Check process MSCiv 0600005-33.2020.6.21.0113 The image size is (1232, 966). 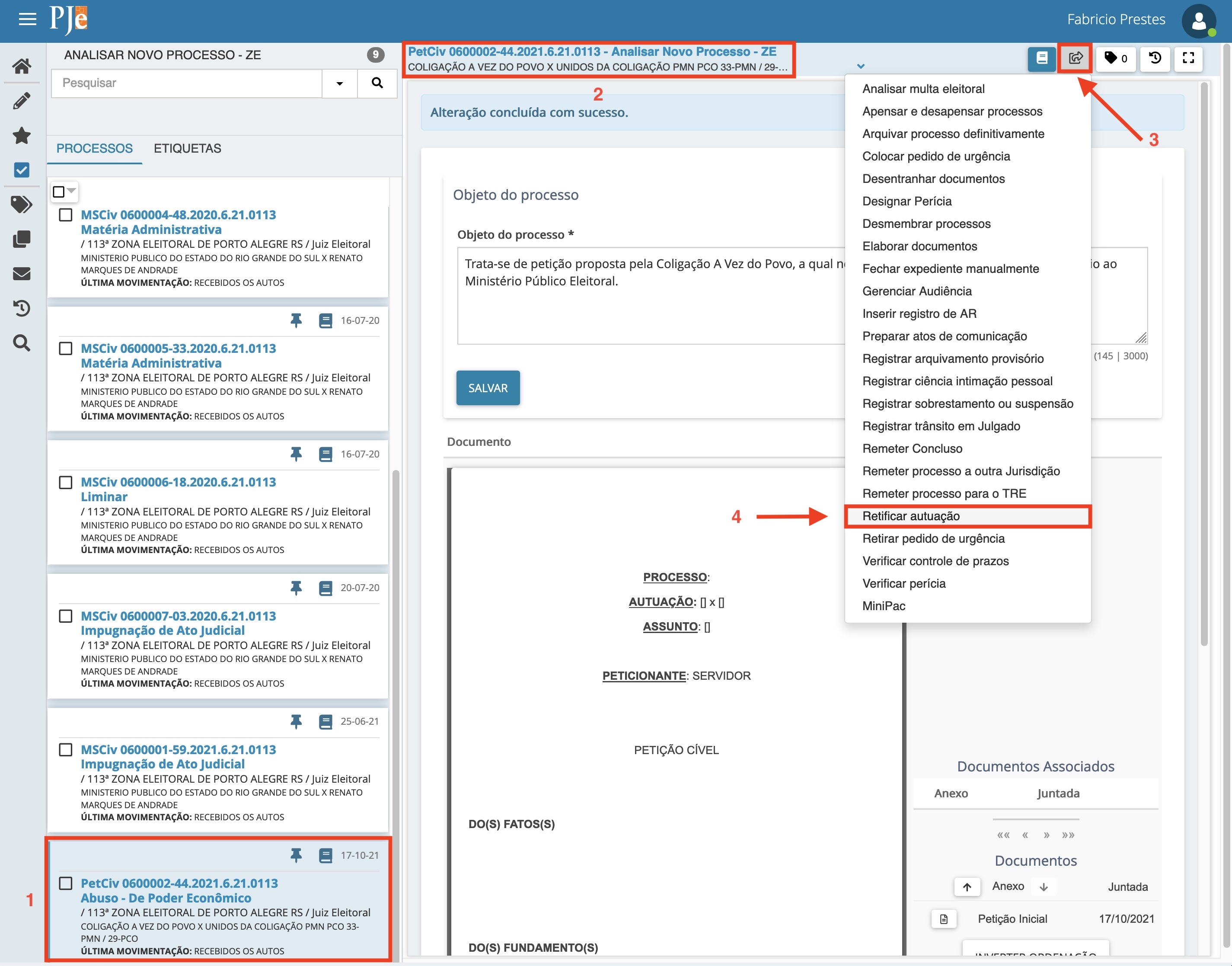pos(66,349)
